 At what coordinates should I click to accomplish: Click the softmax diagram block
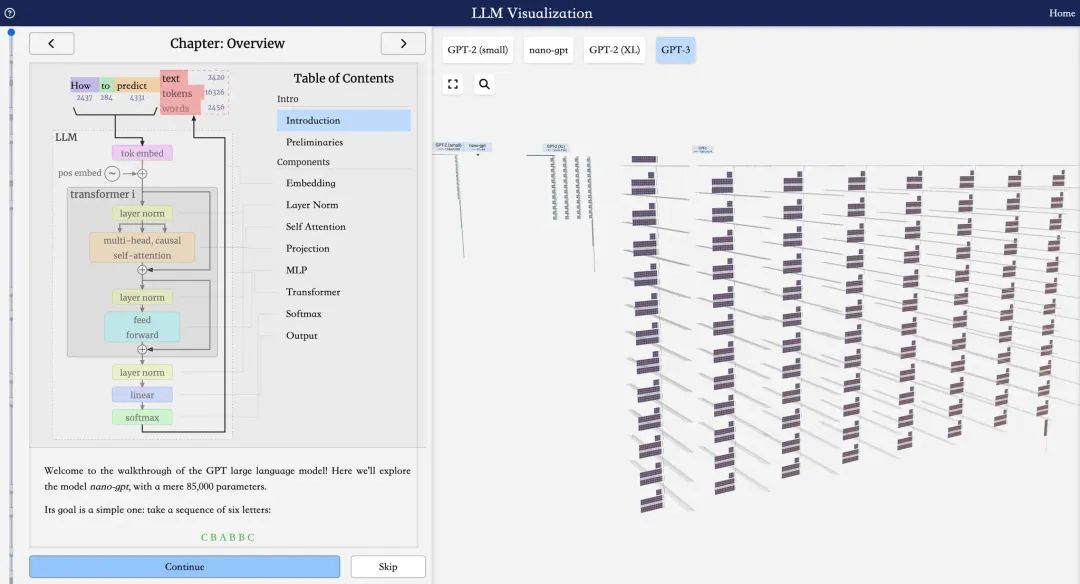click(x=142, y=417)
